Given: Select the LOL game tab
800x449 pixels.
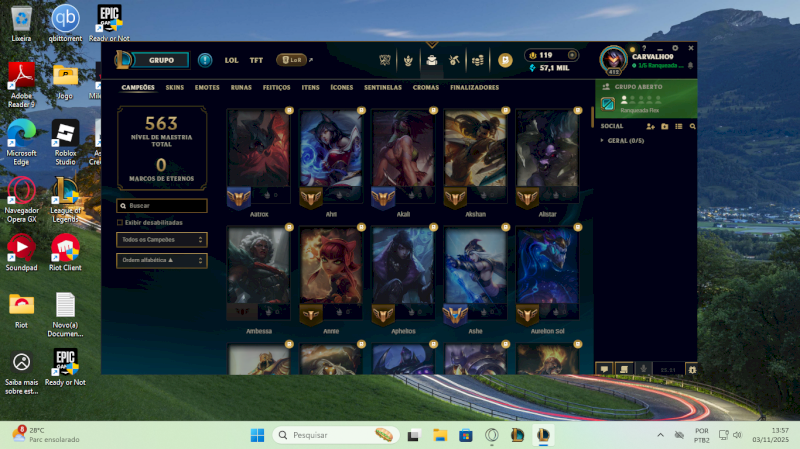Looking at the screenshot, I should pos(232,60).
